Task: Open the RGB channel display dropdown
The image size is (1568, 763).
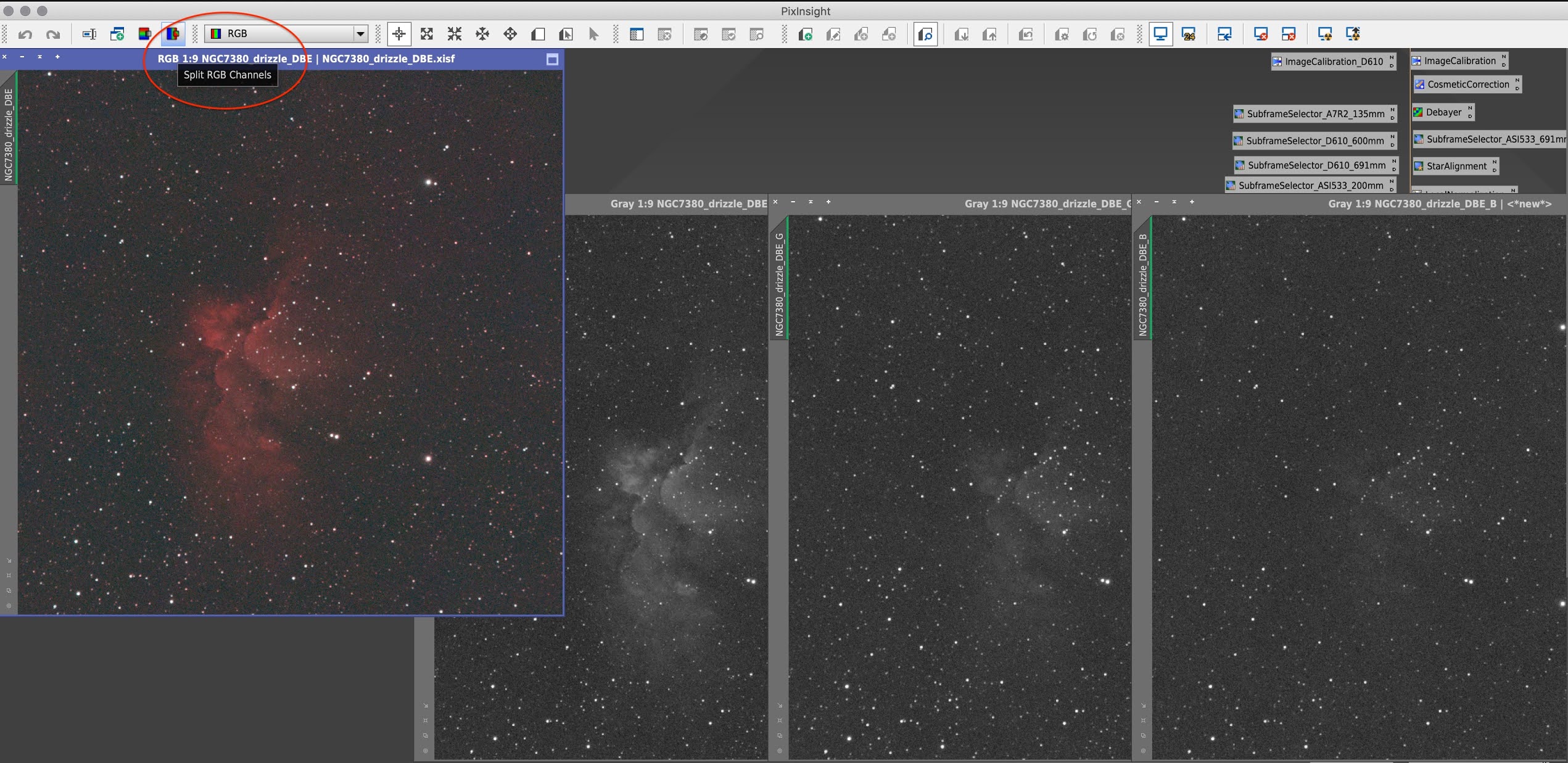Action: point(360,34)
